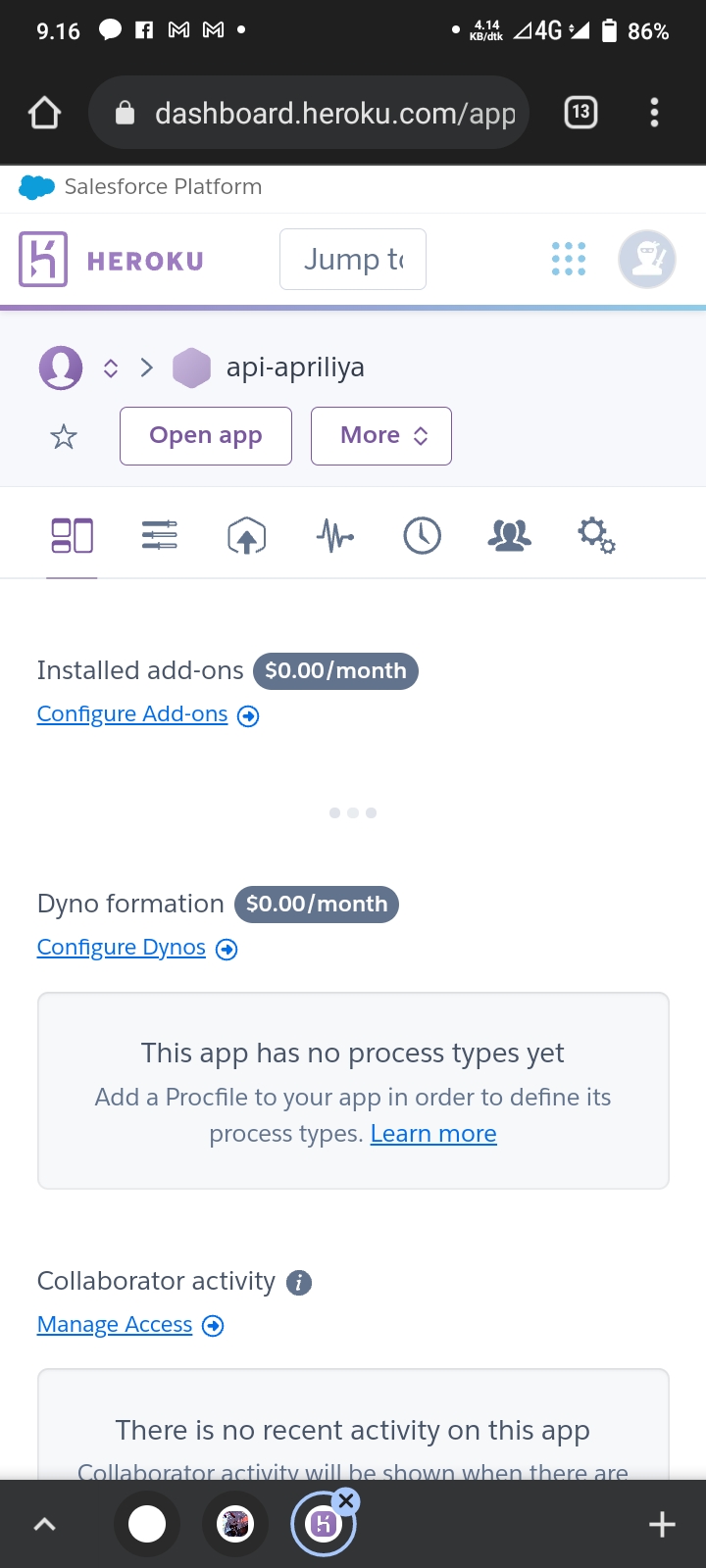Switch to the Deploy tab icon

(247, 536)
